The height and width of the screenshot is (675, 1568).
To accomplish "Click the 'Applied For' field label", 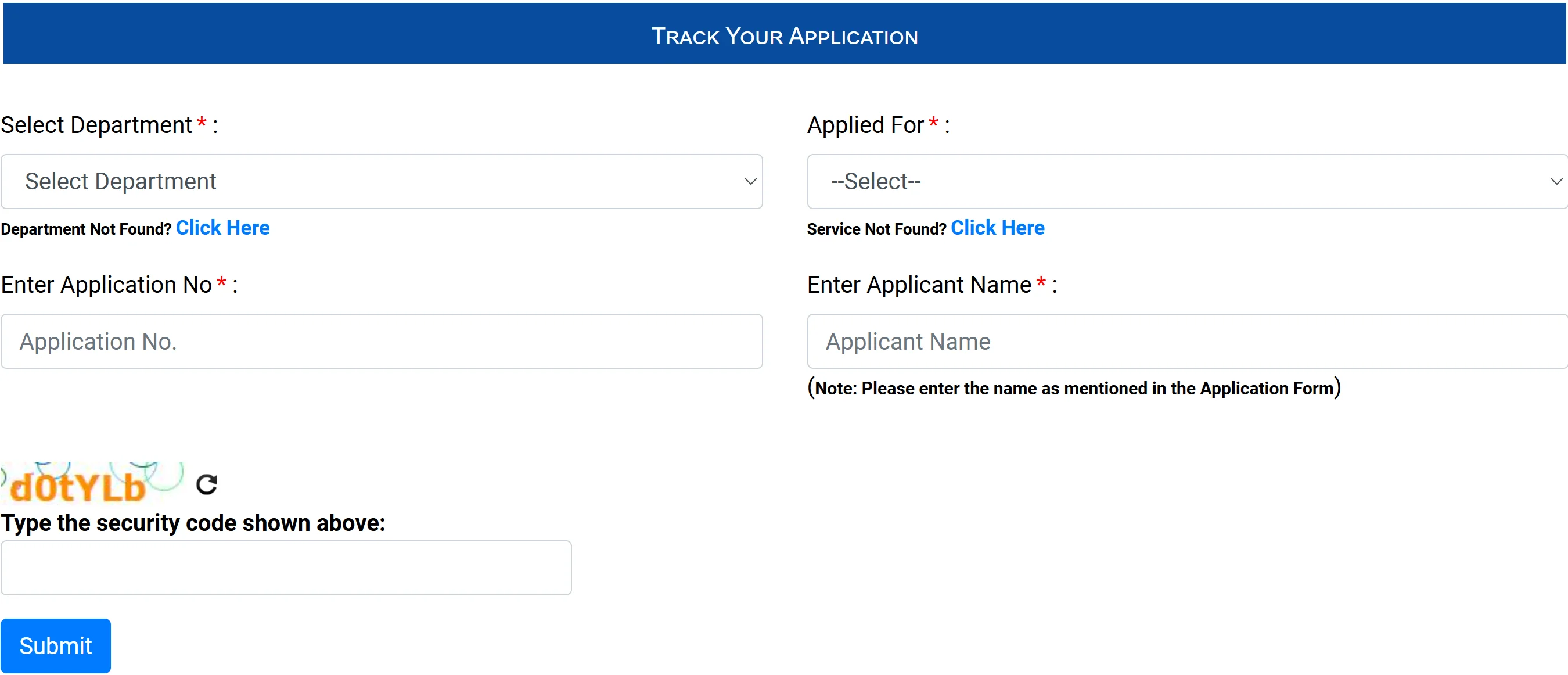I will point(865,125).
